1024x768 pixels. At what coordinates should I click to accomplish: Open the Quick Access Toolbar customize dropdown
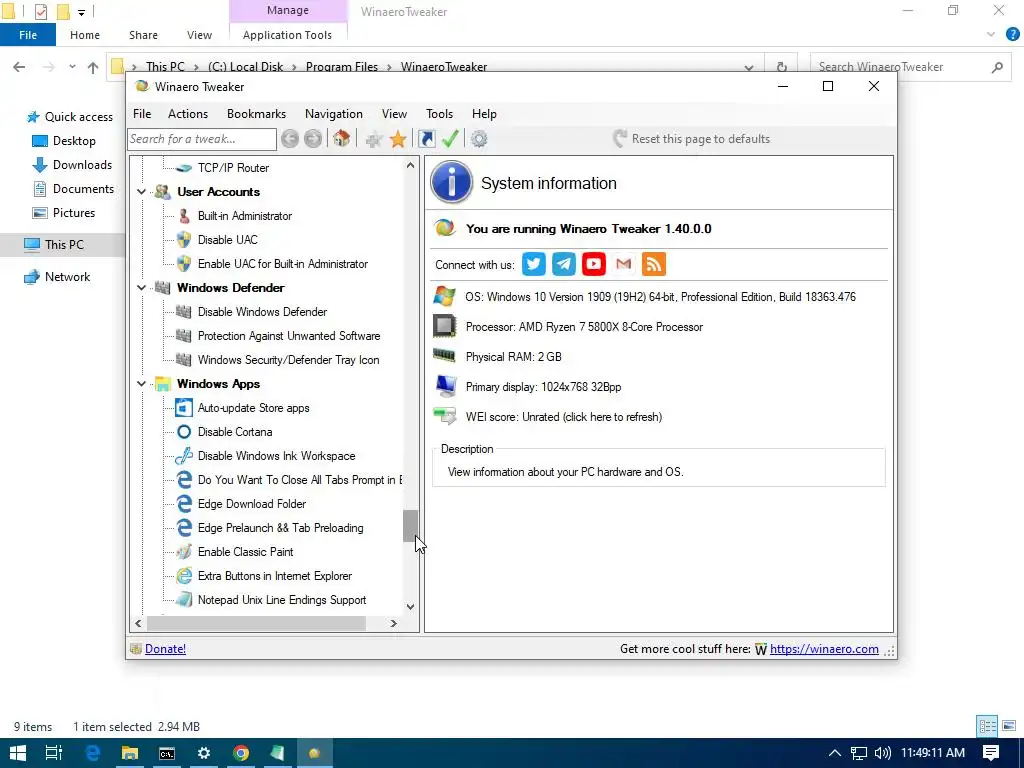[81, 12]
